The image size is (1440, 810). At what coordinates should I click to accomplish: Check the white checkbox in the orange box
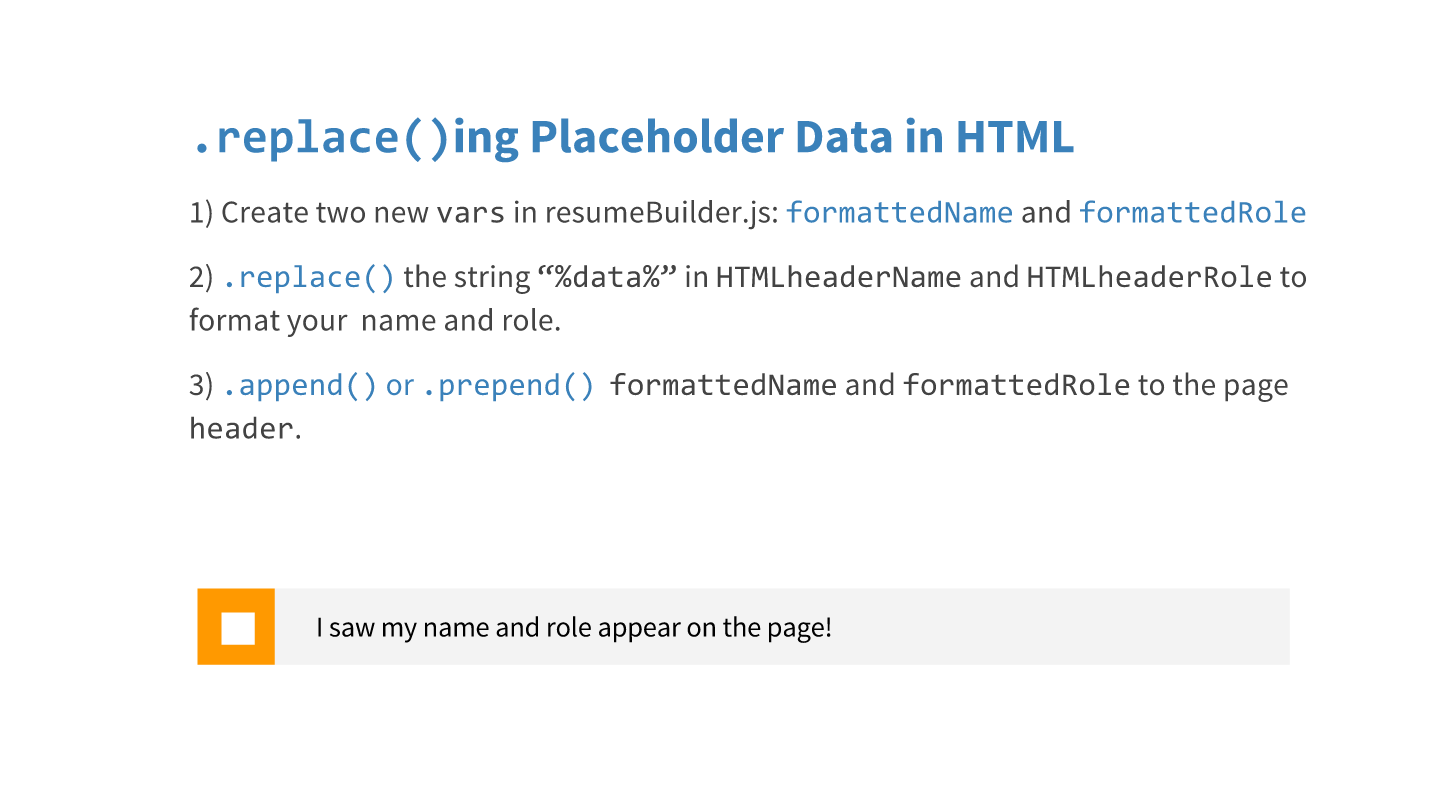238,628
